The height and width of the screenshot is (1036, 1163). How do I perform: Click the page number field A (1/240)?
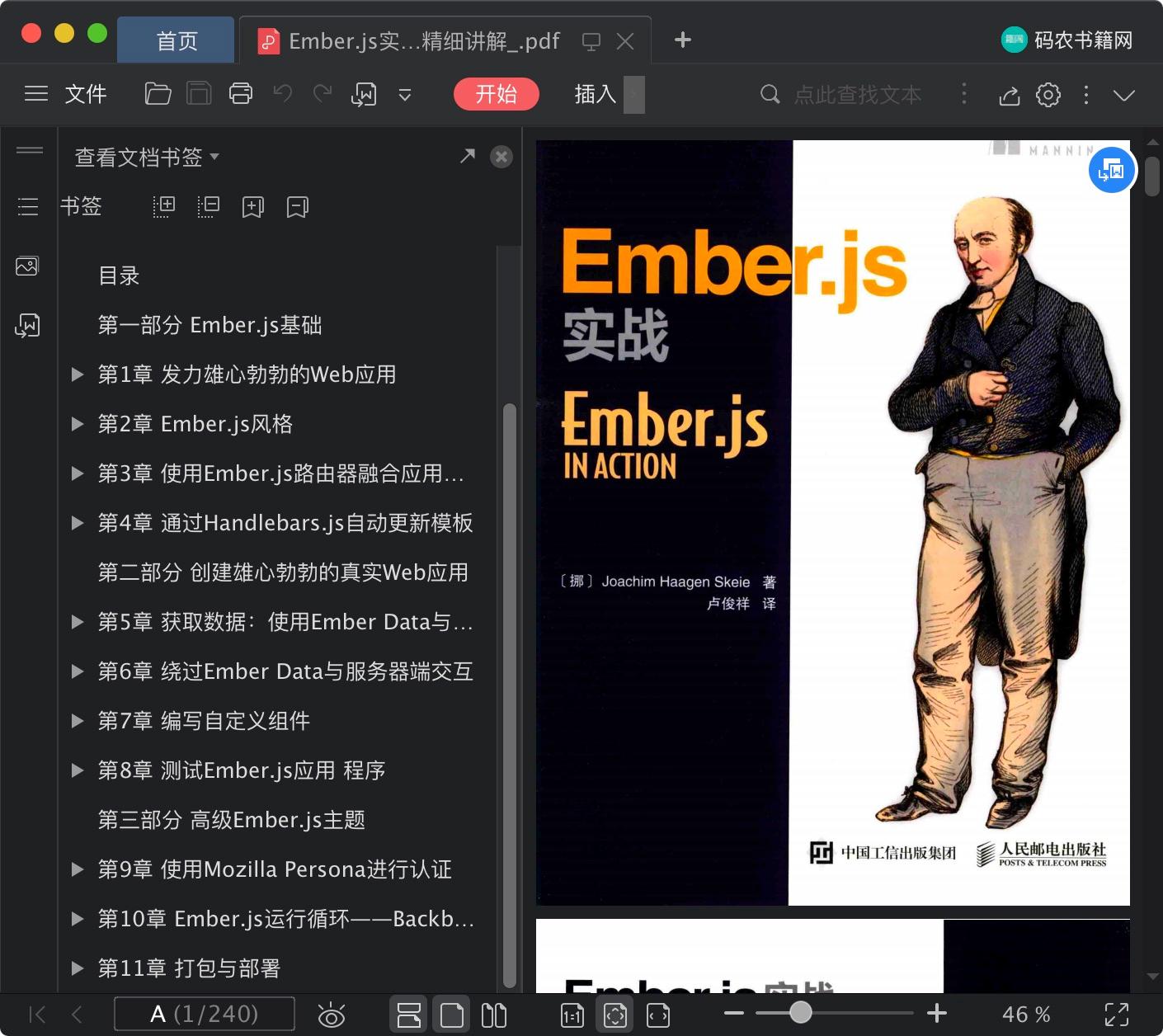[x=204, y=1014]
